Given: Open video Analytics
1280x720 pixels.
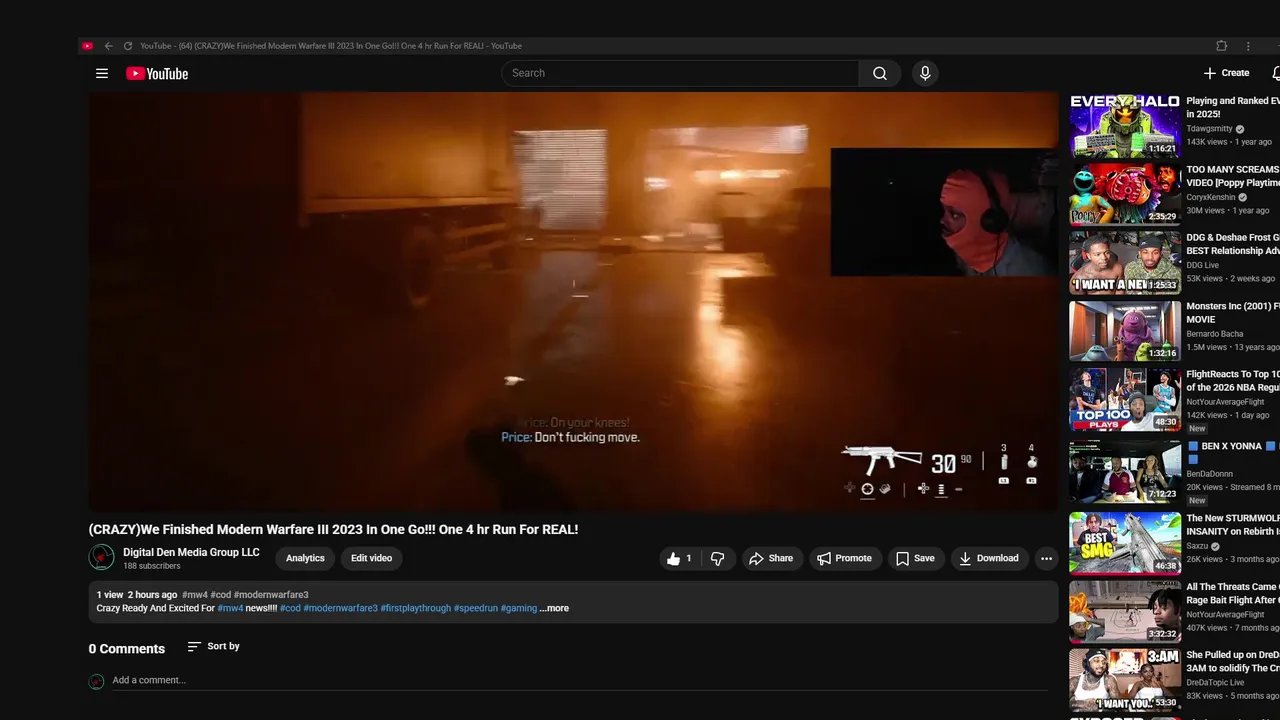Looking at the screenshot, I should [x=305, y=559].
